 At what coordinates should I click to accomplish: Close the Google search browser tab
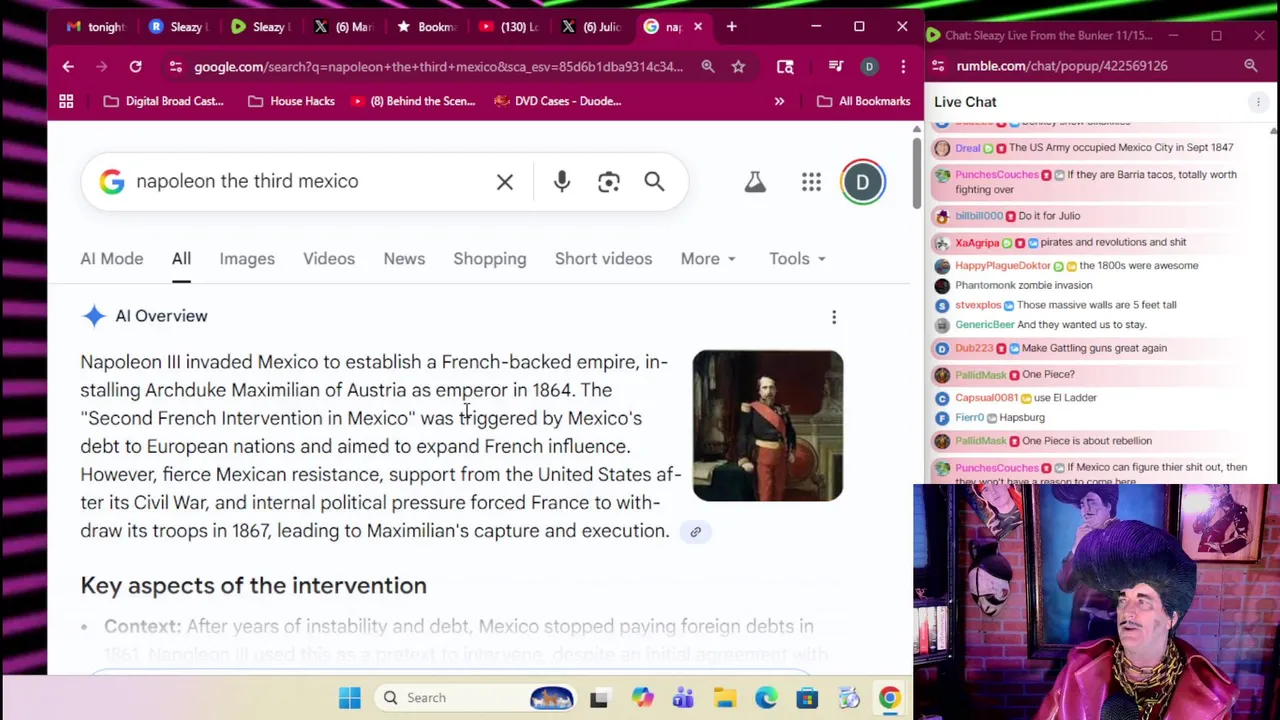tap(698, 27)
